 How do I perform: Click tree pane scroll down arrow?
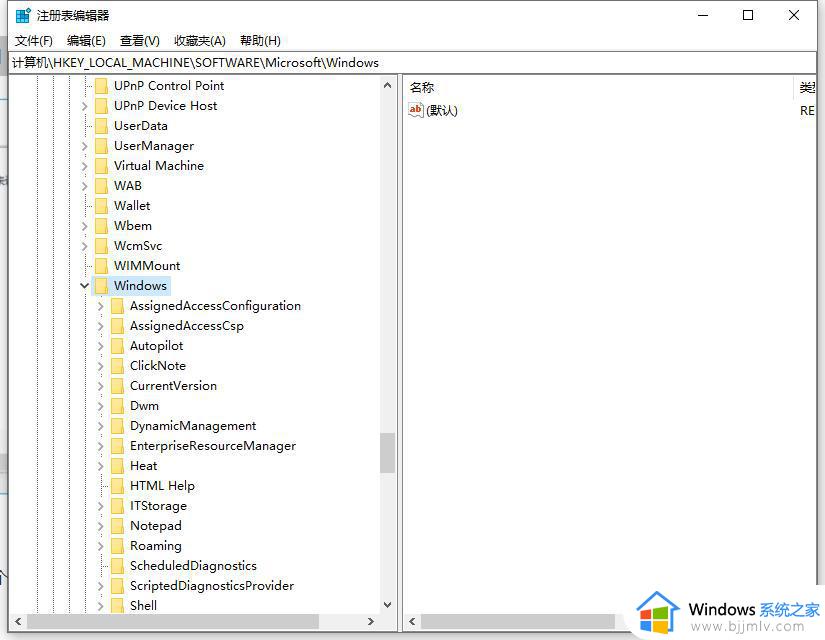[x=388, y=605]
